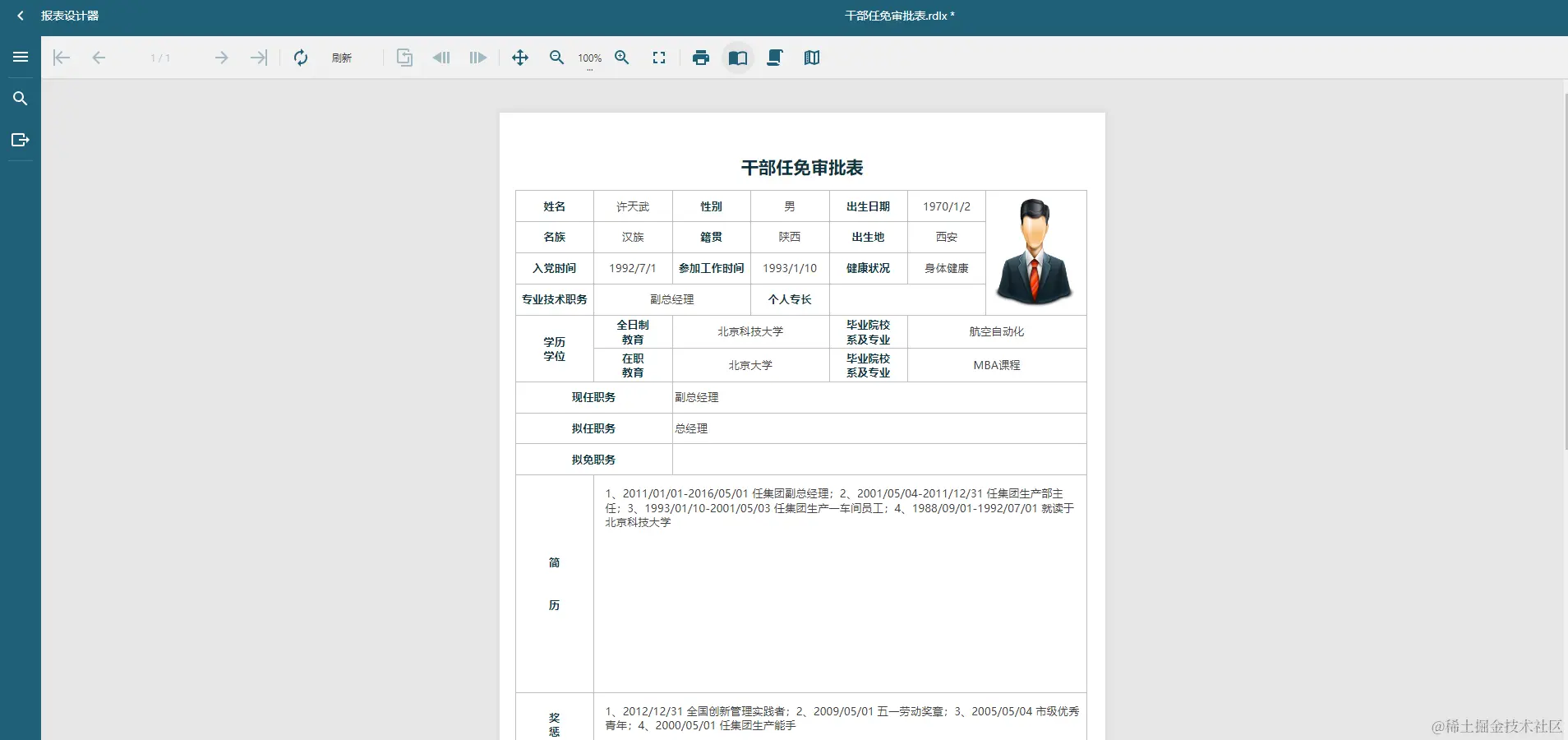Click the MBA课程 value cell
The image size is (1568, 740).
[x=997, y=365]
